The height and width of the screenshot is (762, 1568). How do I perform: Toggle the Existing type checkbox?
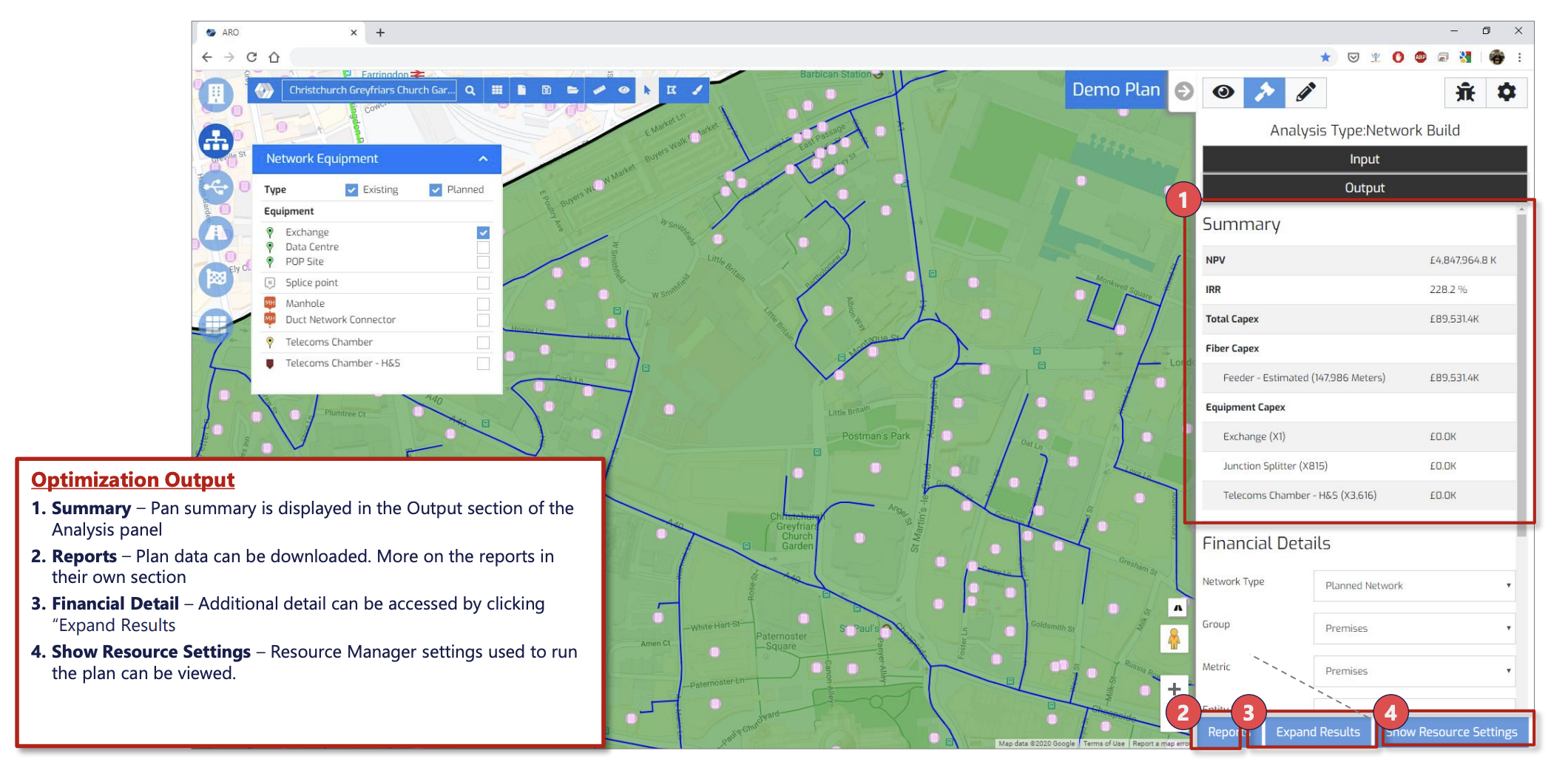pos(351,190)
